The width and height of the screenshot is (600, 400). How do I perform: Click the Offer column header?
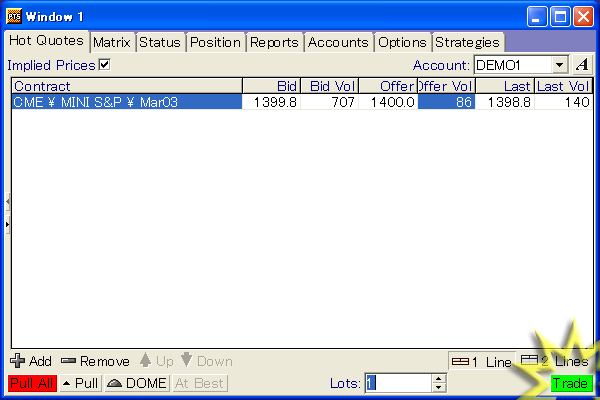[x=388, y=86]
